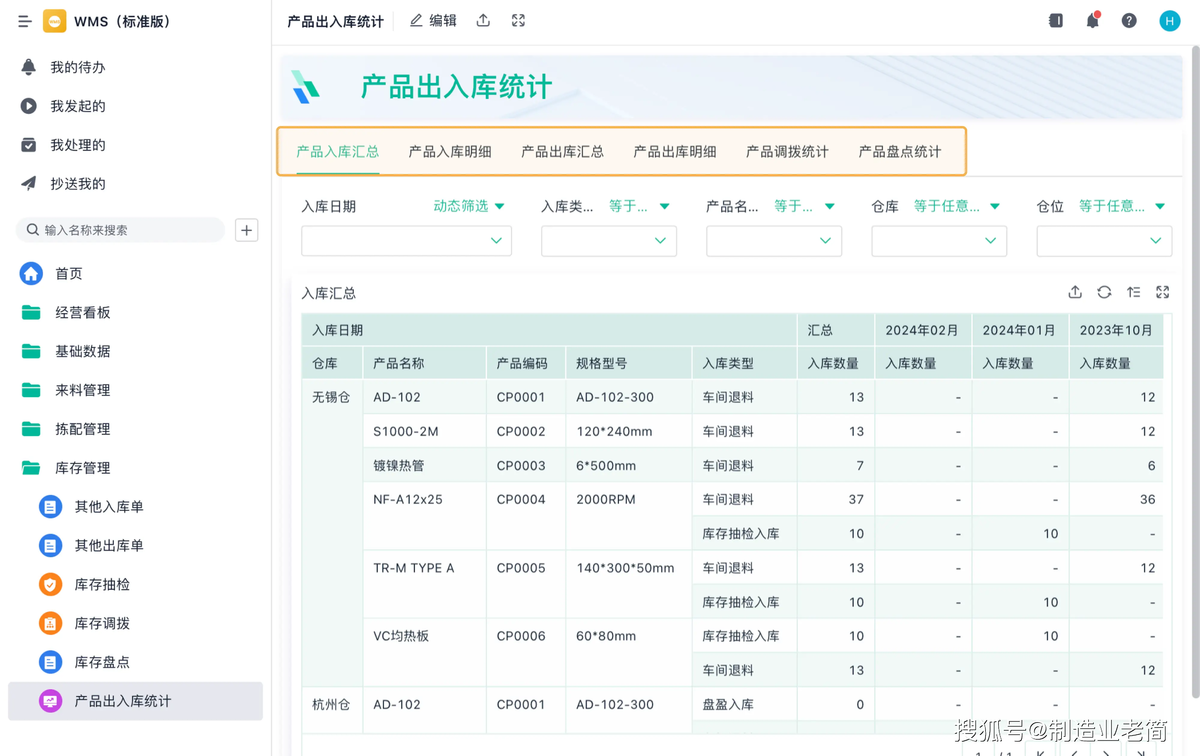Expand the 仓库 selection dropdown box
1200x756 pixels.
(x=938, y=241)
